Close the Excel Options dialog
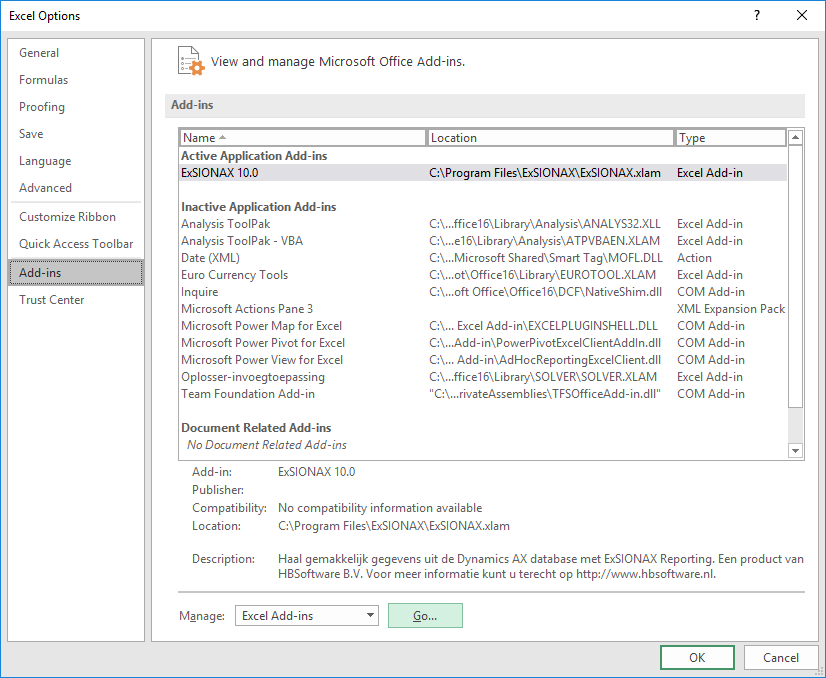Screen dimensions: 826x678 [x=802, y=15]
